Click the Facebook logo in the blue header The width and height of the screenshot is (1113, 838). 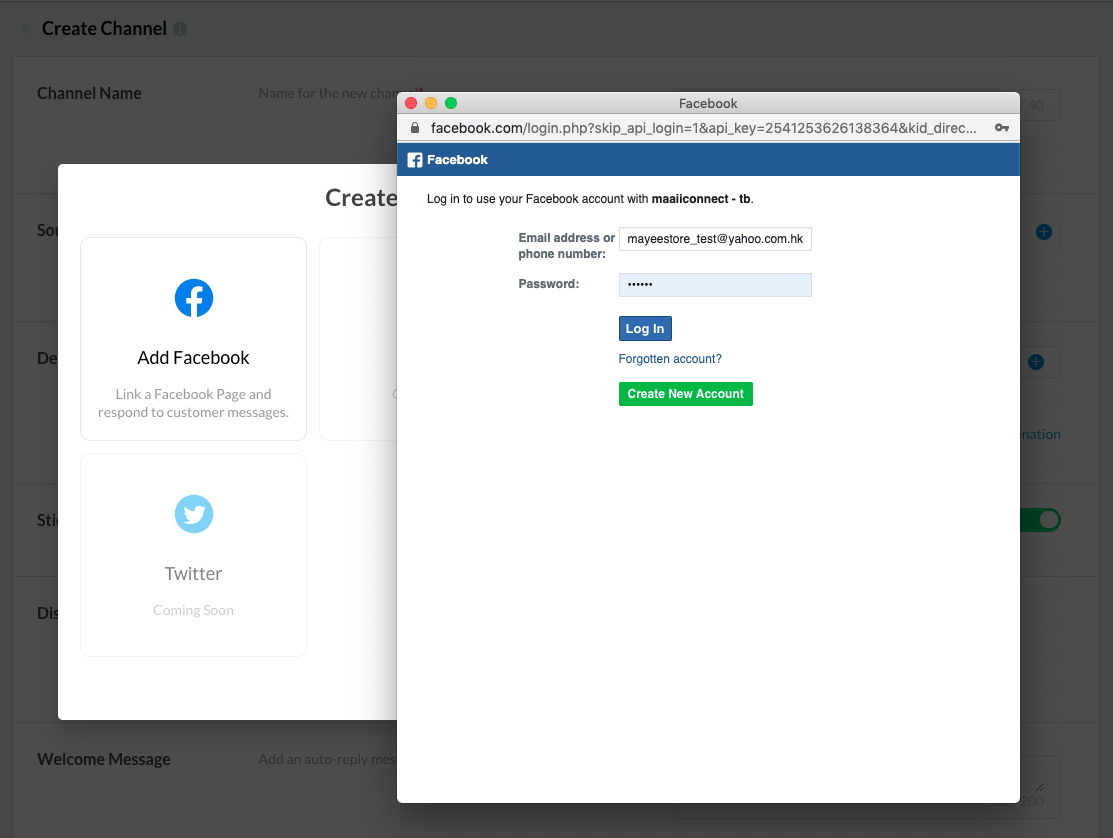tap(415, 160)
